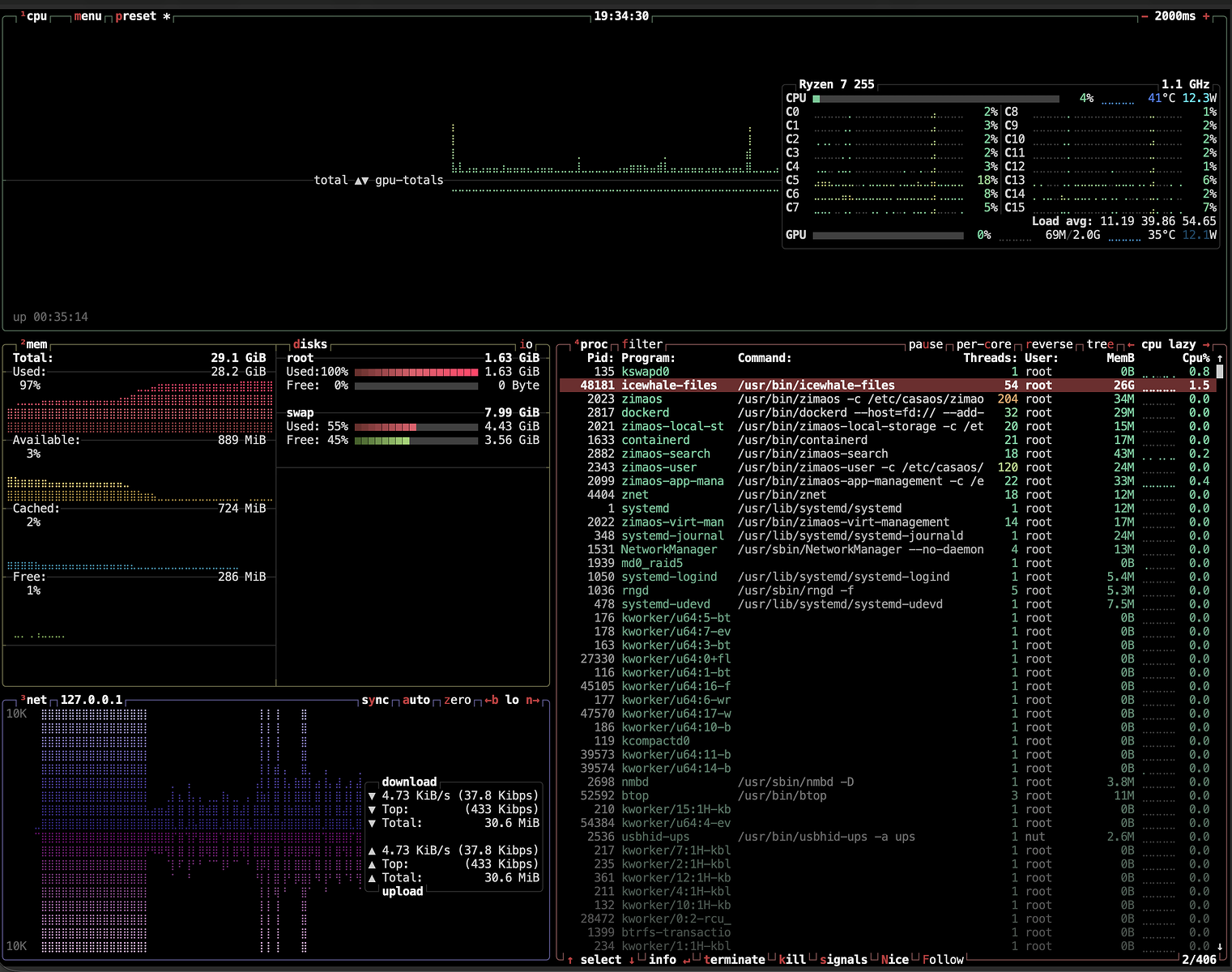Click the 2/406 process counter
Viewport: 1232px width, 972px height.
(1199, 960)
